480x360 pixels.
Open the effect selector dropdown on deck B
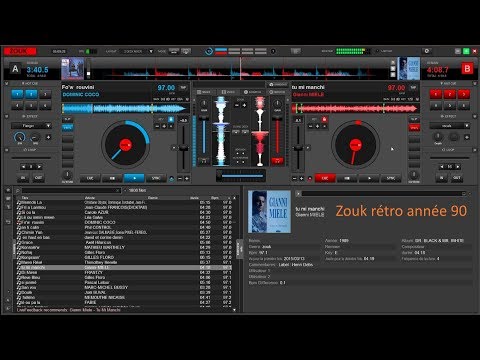[449, 126]
